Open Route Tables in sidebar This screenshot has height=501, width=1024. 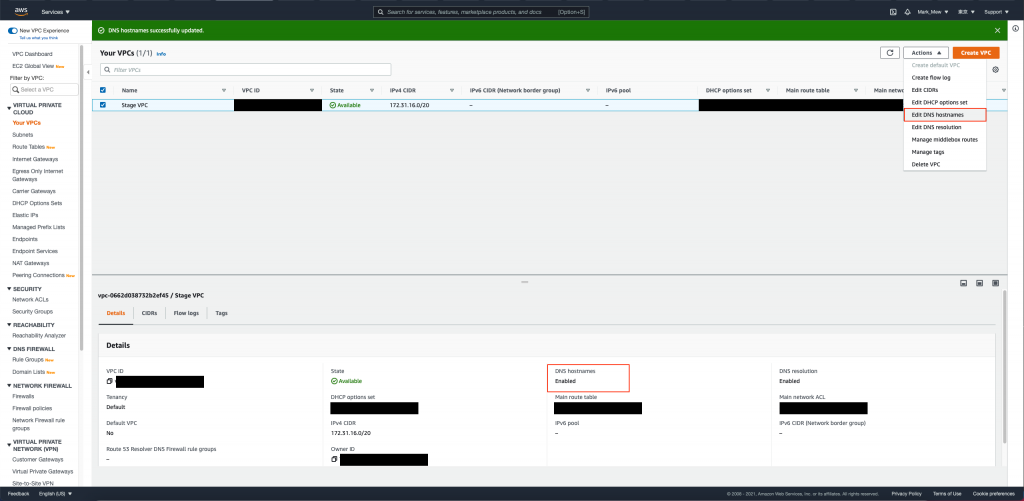(x=28, y=147)
